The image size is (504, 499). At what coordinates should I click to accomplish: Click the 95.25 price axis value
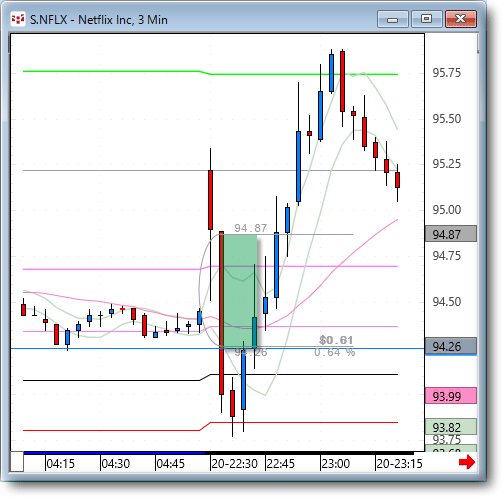pos(447,164)
